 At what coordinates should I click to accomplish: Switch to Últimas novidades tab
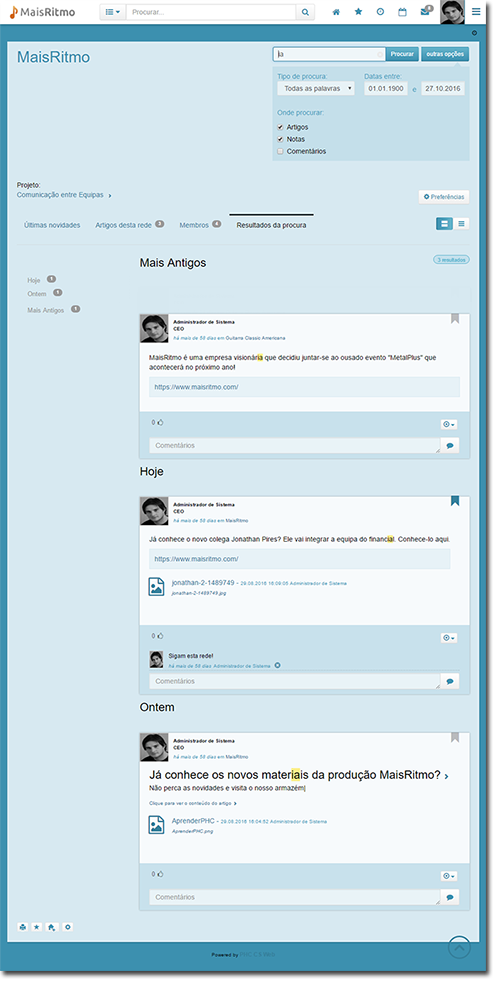(52, 225)
